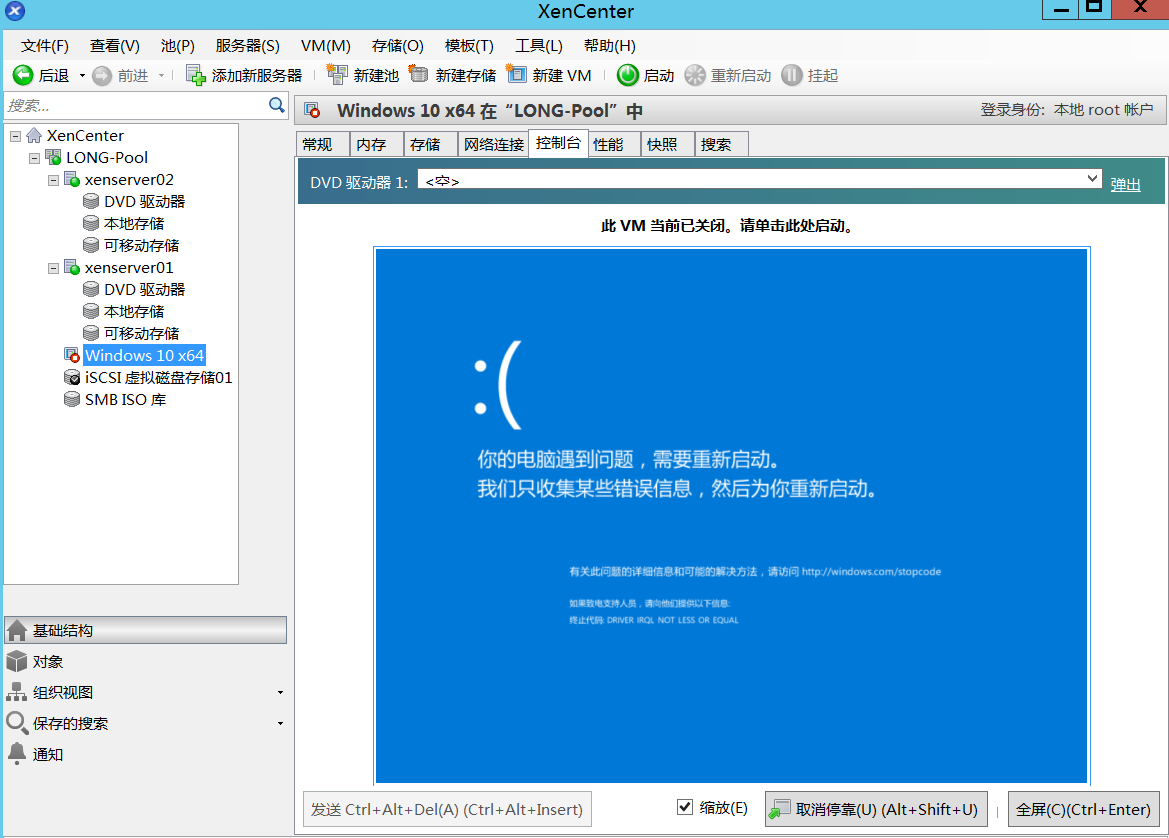Expand the Organization Views dropdown arrow
This screenshot has width=1169, height=838.
click(x=280, y=693)
